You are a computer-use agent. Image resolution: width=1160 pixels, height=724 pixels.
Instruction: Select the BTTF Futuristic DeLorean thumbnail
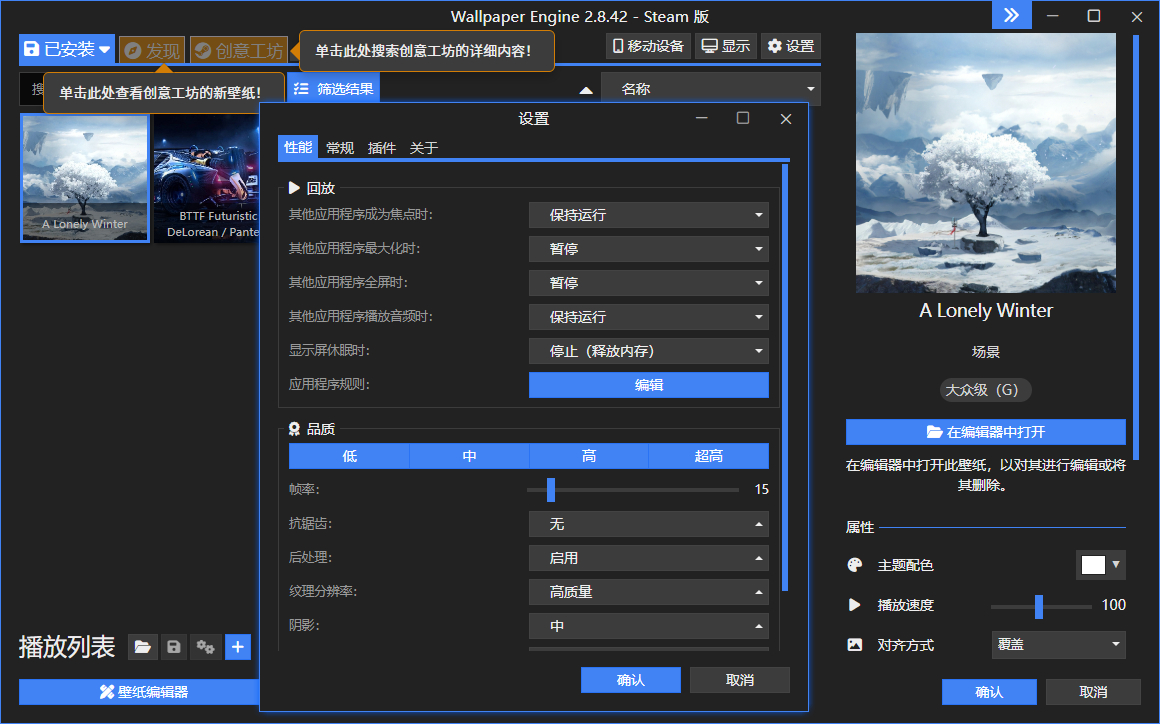point(206,178)
